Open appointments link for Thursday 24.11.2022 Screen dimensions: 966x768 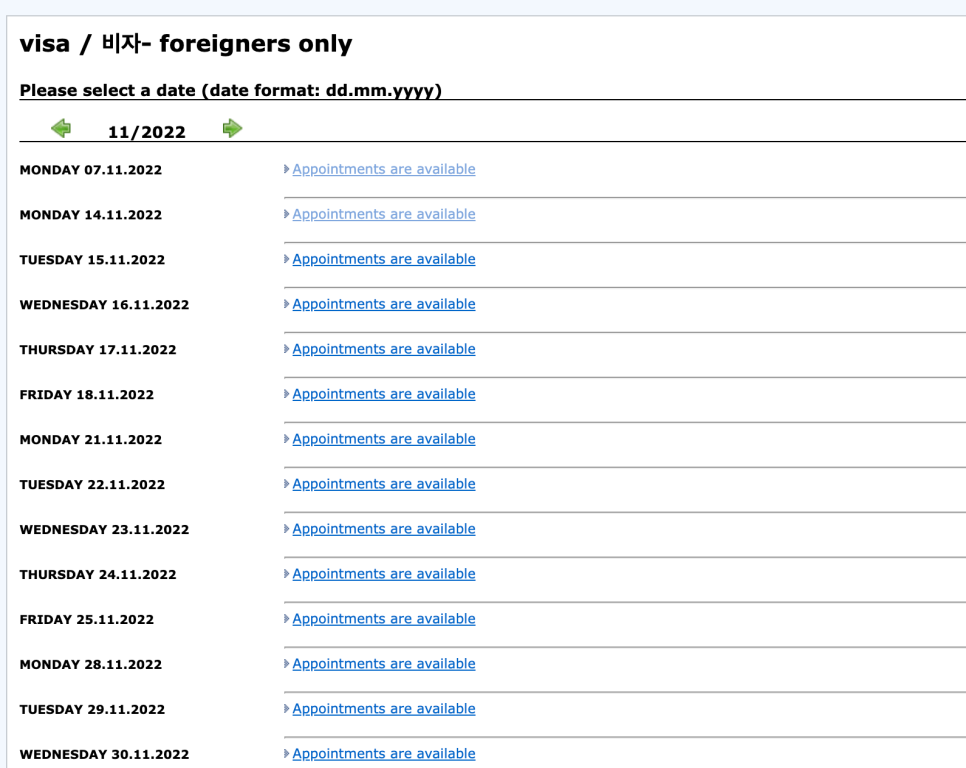384,573
